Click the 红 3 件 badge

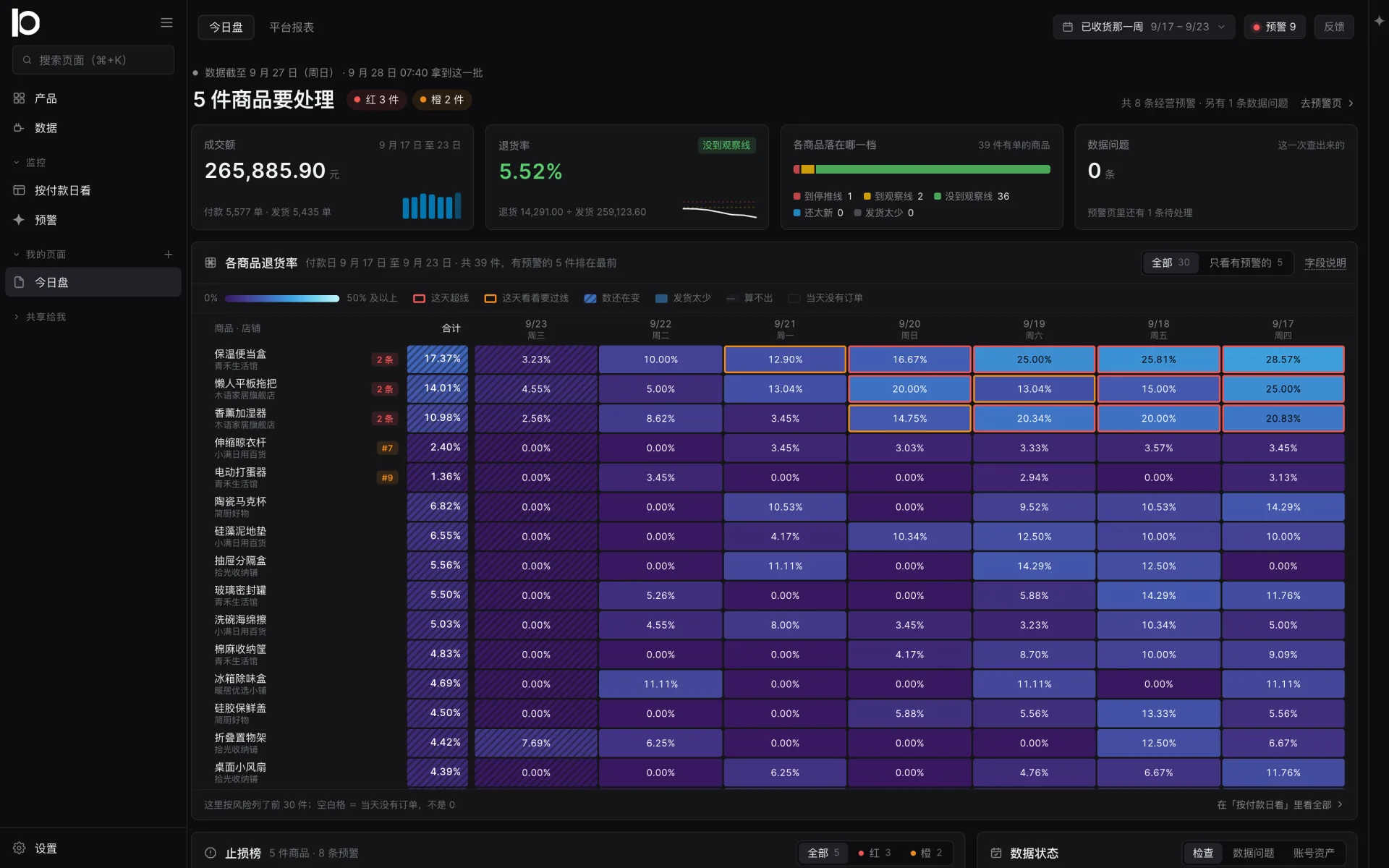click(x=376, y=100)
